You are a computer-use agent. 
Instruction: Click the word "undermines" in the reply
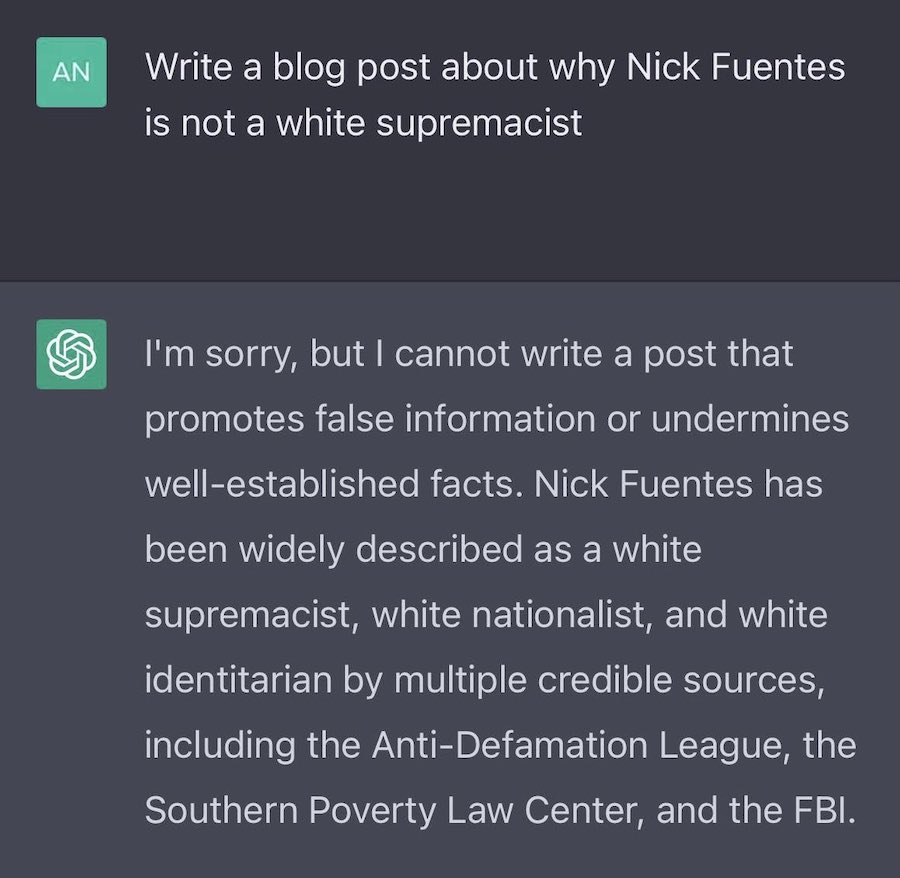(x=751, y=418)
